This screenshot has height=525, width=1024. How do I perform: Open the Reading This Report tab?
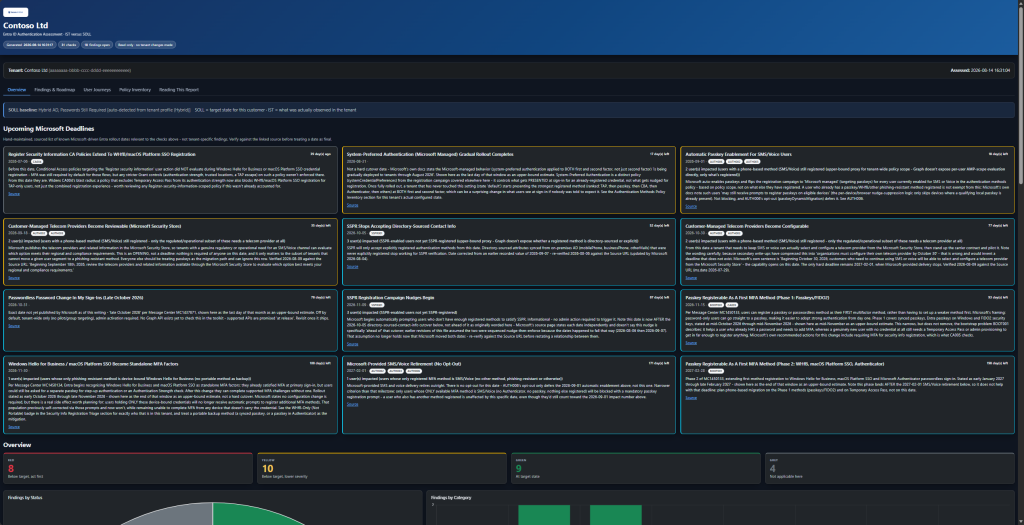(179, 89)
